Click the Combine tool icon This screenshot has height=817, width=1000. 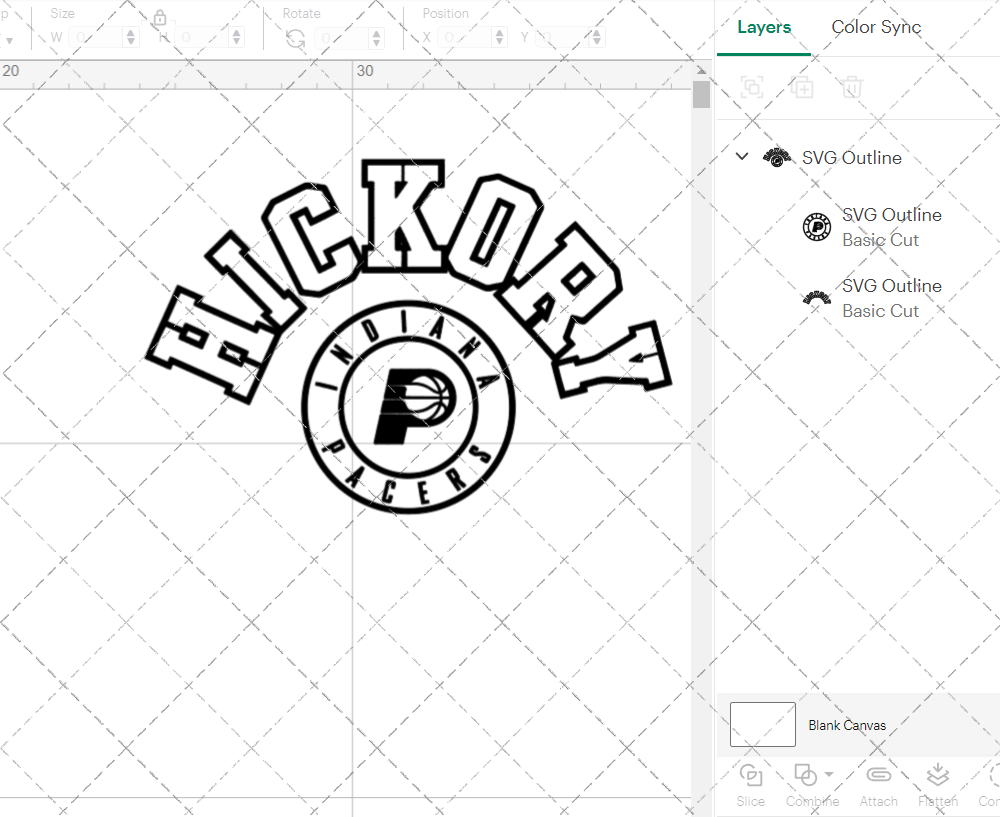coord(805,775)
